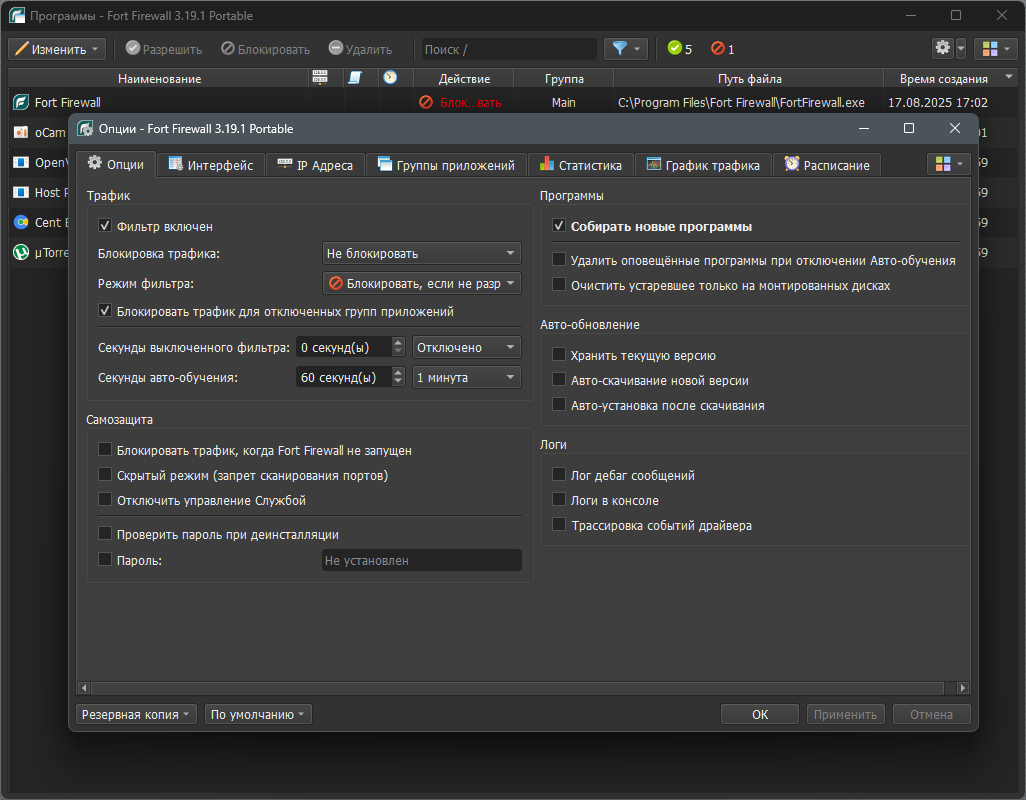Check Авто-скачивание новой версии
The height and width of the screenshot is (800, 1026).
pyautogui.click(x=559, y=379)
